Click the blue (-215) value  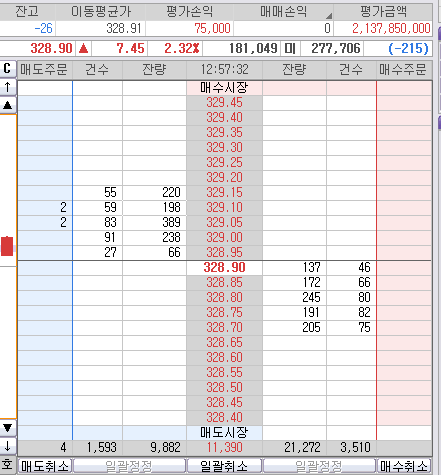(x=408, y=49)
